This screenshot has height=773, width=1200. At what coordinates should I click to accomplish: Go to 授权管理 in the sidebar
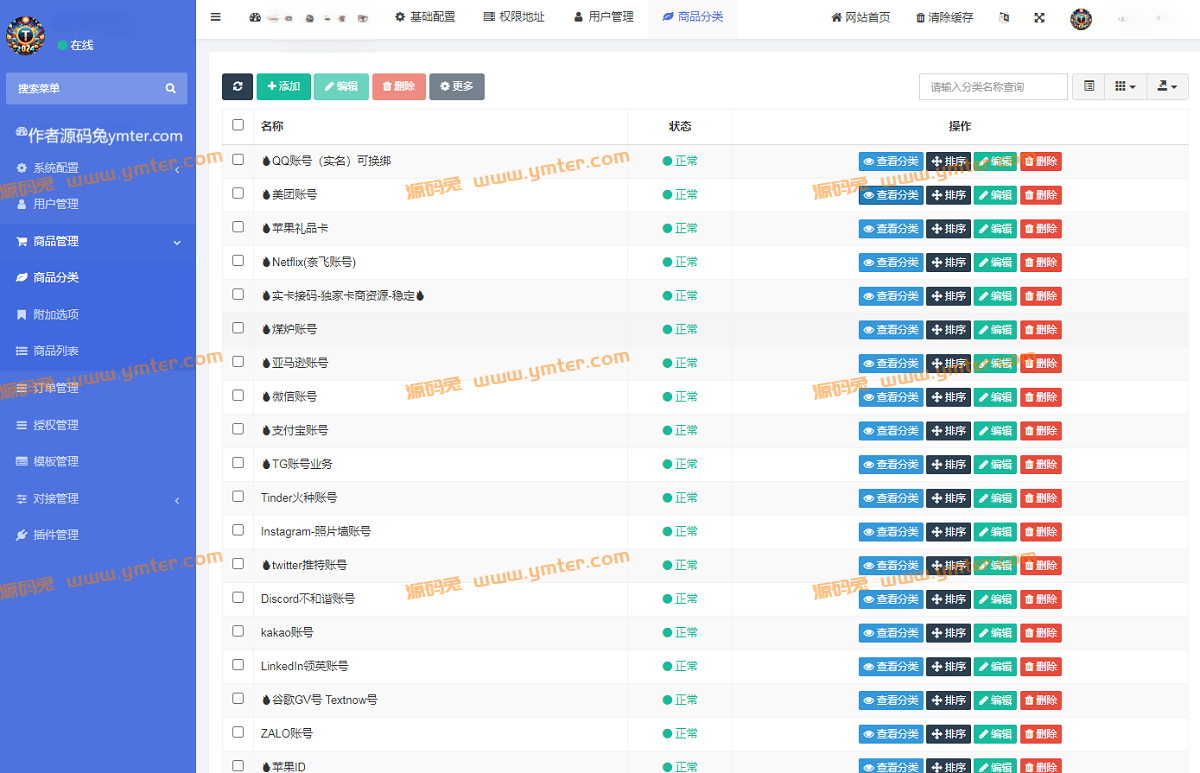[98, 425]
